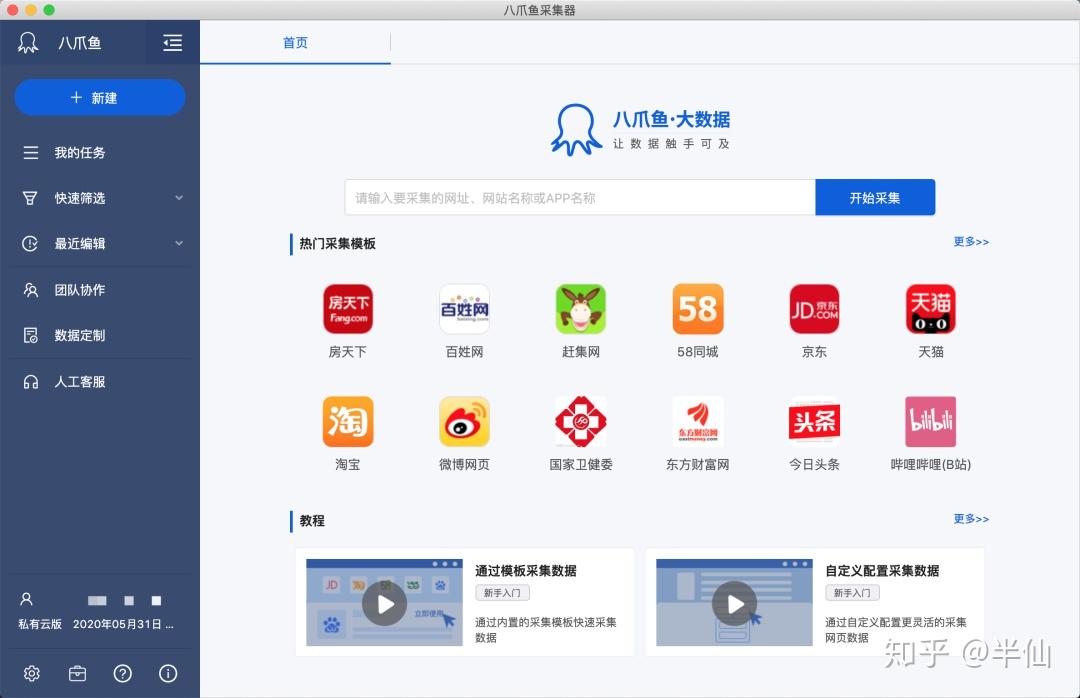Collapse the sidebar with the menu icon
Viewport: 1080px width, 698px height.
[172, 43]
